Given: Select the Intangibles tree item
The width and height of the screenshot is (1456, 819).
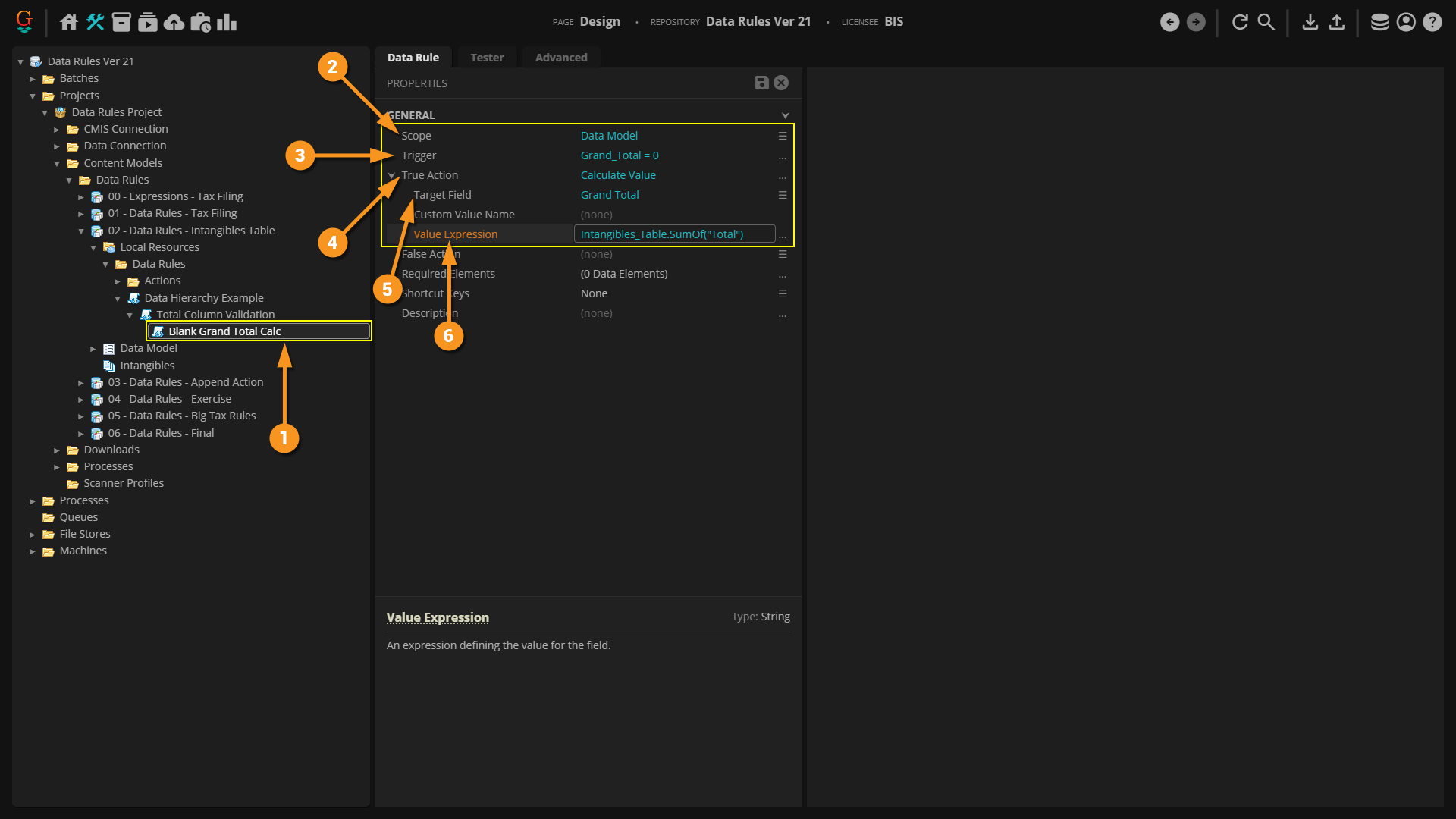Looking at the screenshot, I should [147, 366].
